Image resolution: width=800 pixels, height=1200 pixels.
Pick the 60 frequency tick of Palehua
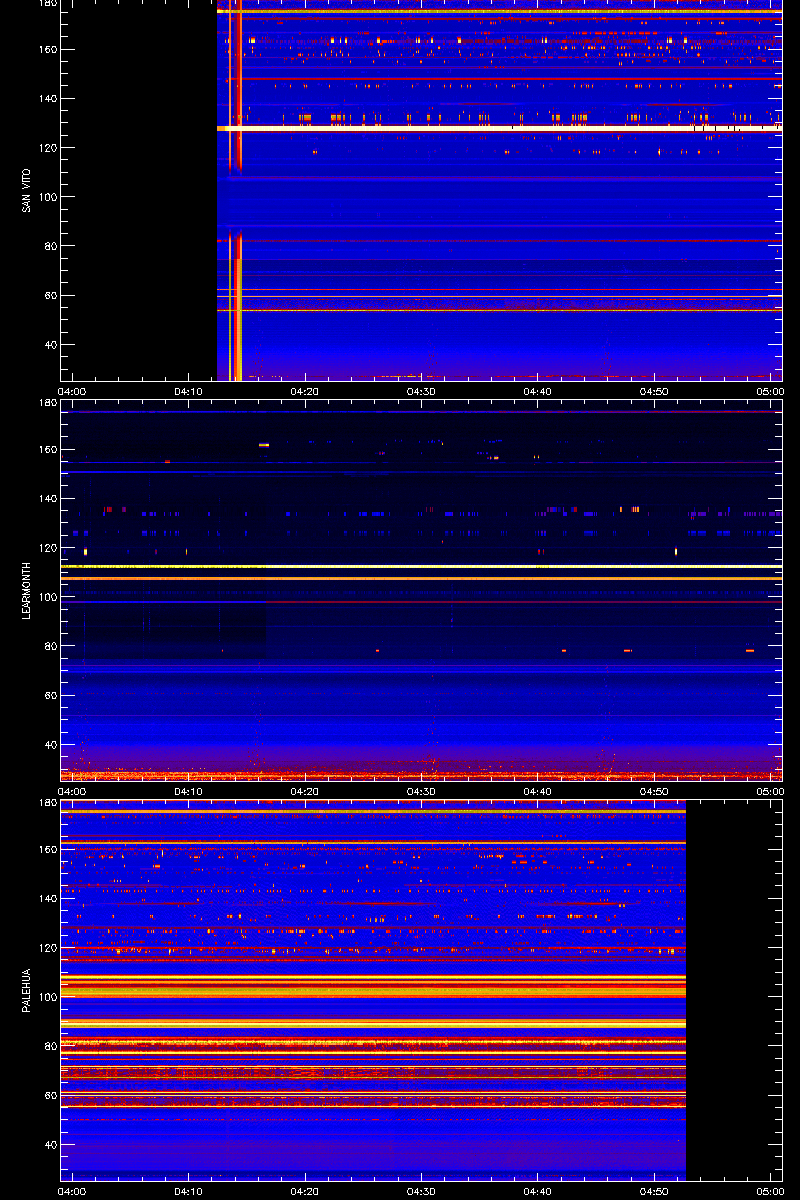point(50,1096)
